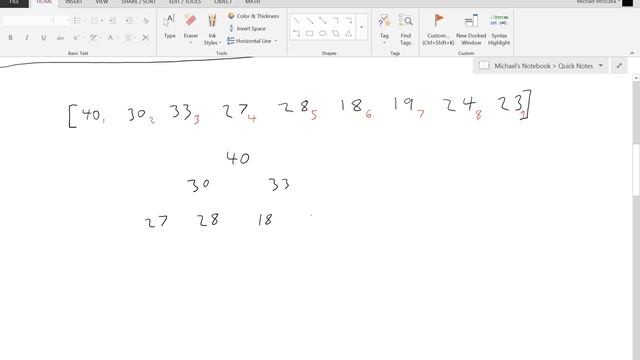Open the highlight color dropdown arrow

(101, 38)
